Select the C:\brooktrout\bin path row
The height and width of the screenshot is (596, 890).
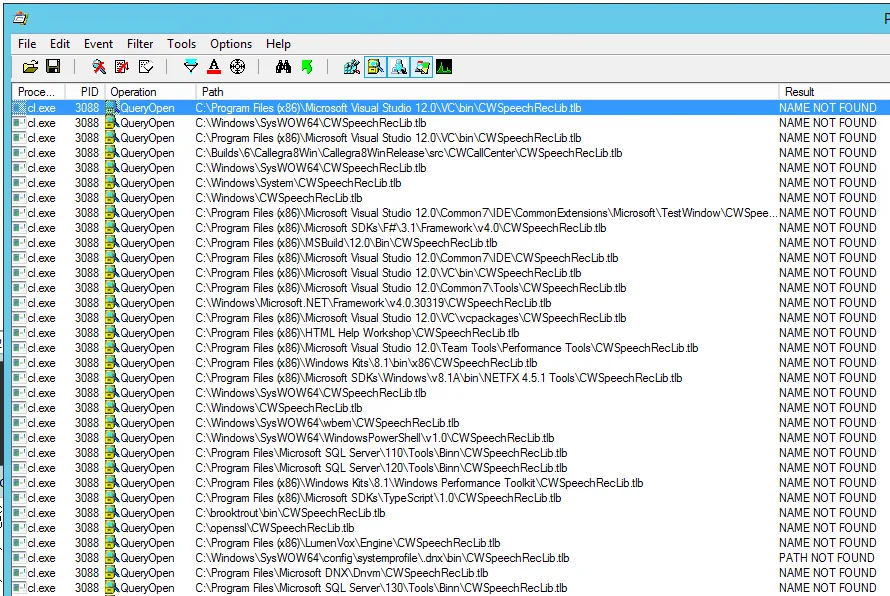coord(451,513)
